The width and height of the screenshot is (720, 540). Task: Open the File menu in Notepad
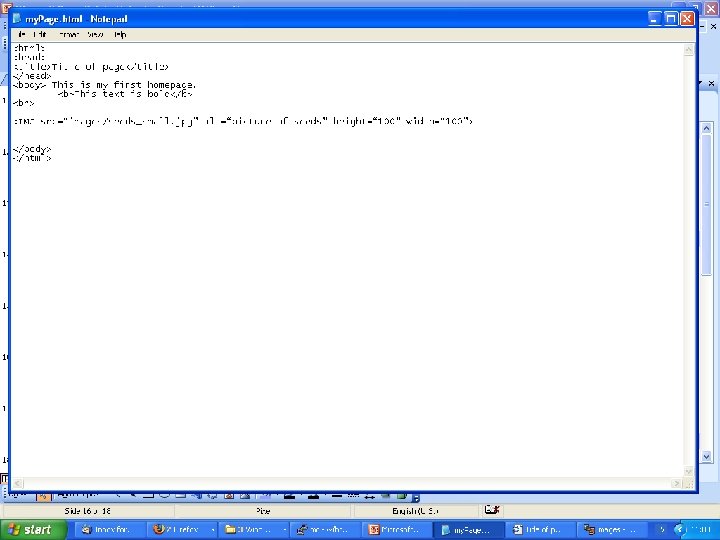click(21, 34)
